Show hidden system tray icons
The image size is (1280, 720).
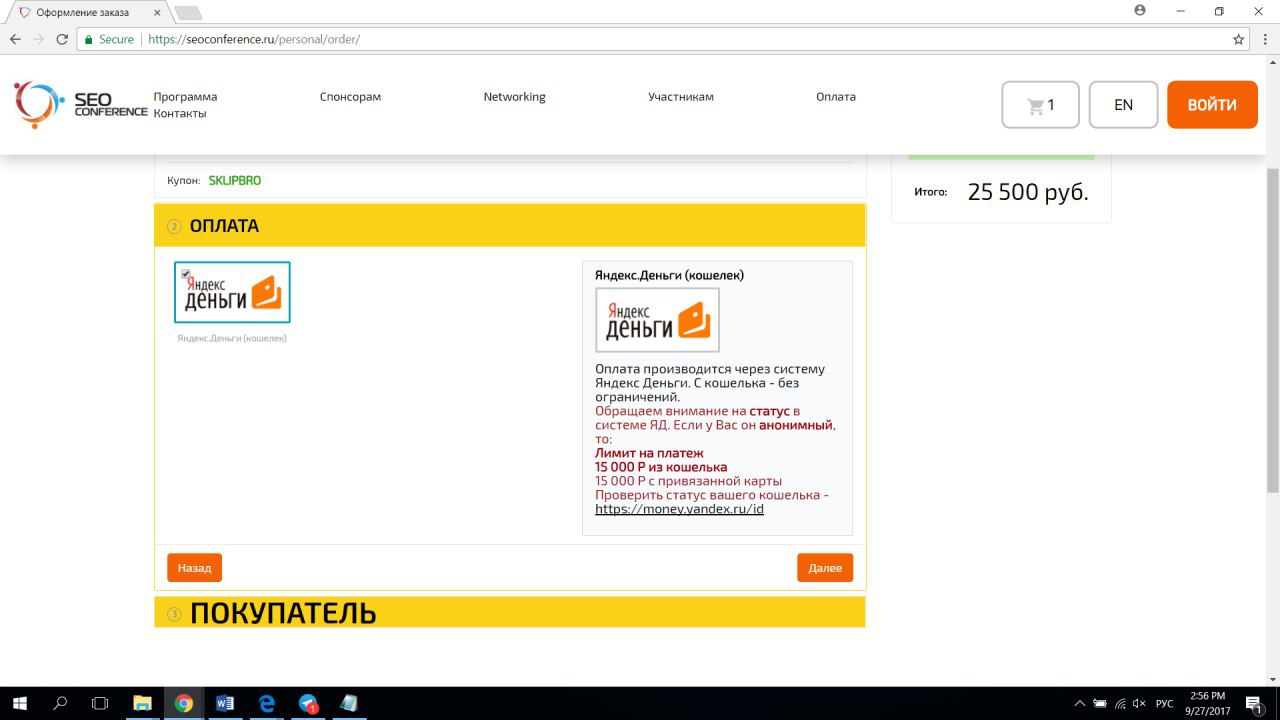tap(1079, 704)
